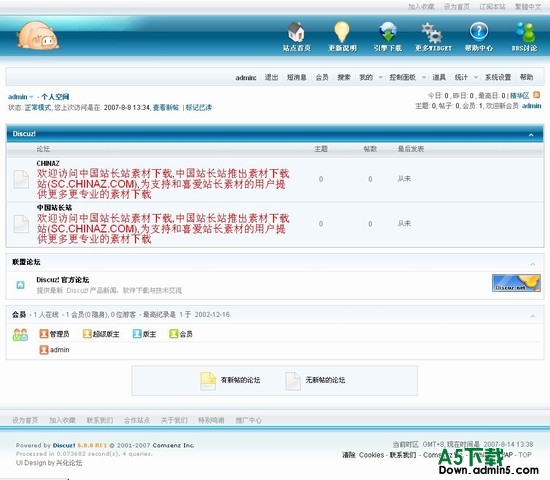Image resolution: width=550 pixels, height=480 pixels.
Task: Click the 管理员 legend icon
Action: (44, 334)
